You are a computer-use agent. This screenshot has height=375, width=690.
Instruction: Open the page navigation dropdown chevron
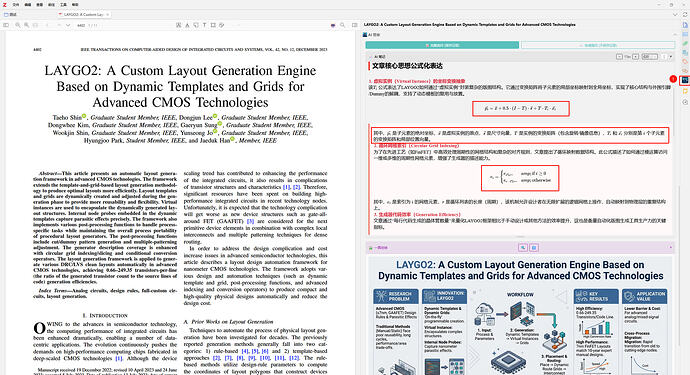[68, 25]
